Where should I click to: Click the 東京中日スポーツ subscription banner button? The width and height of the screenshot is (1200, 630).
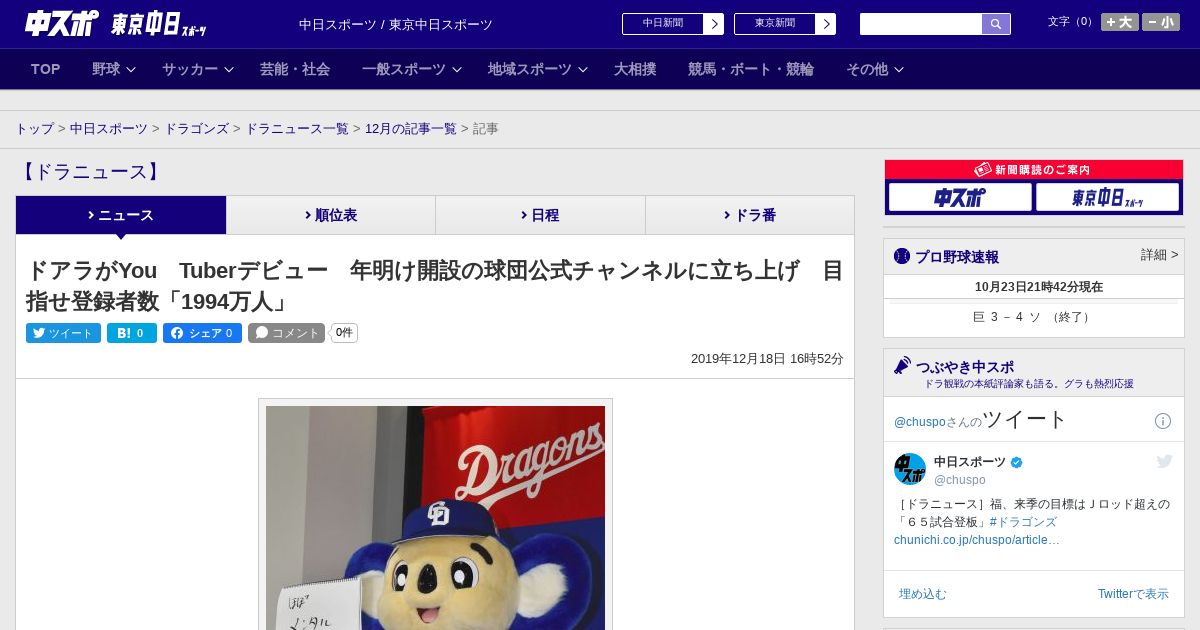point(1107,197)
